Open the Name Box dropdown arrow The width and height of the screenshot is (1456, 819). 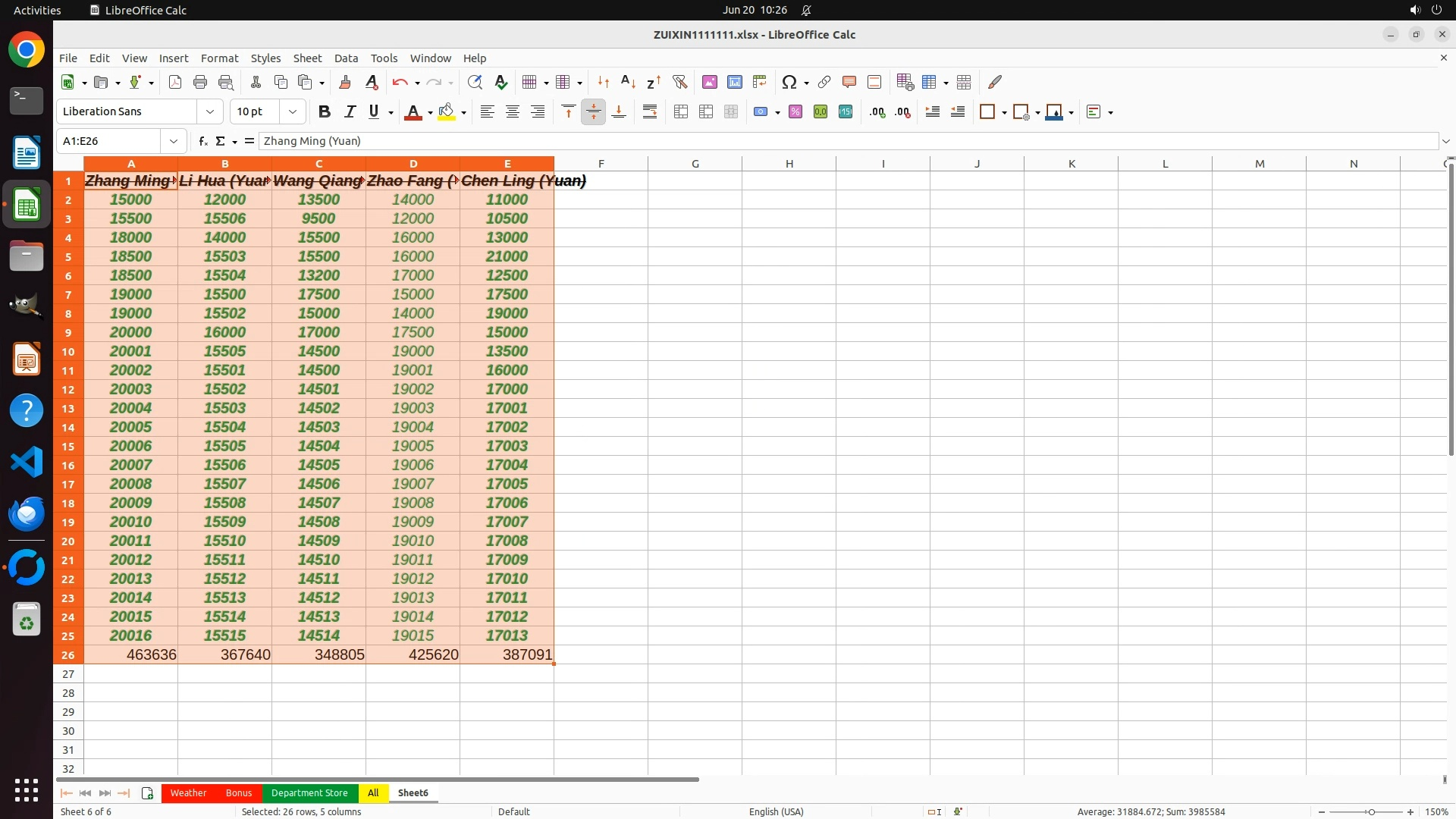coord(174,141)
